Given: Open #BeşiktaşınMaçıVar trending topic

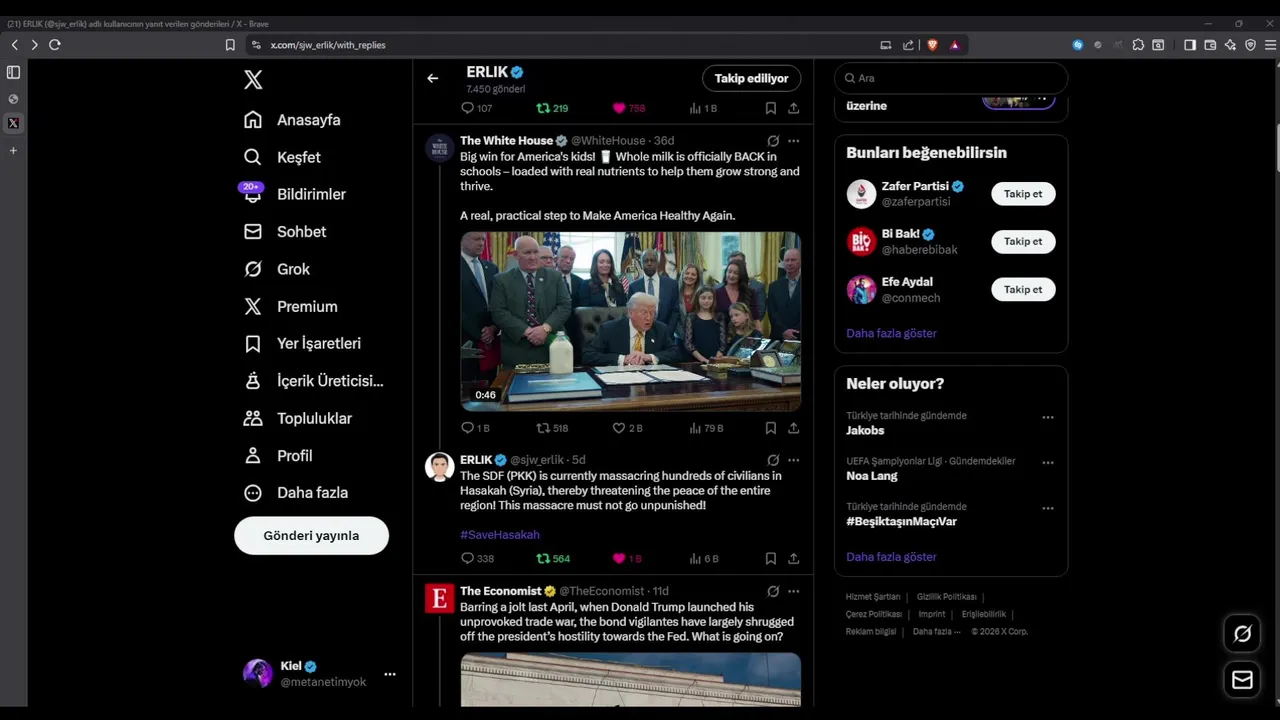Looking at the screenshot, I should coord(901,522).
